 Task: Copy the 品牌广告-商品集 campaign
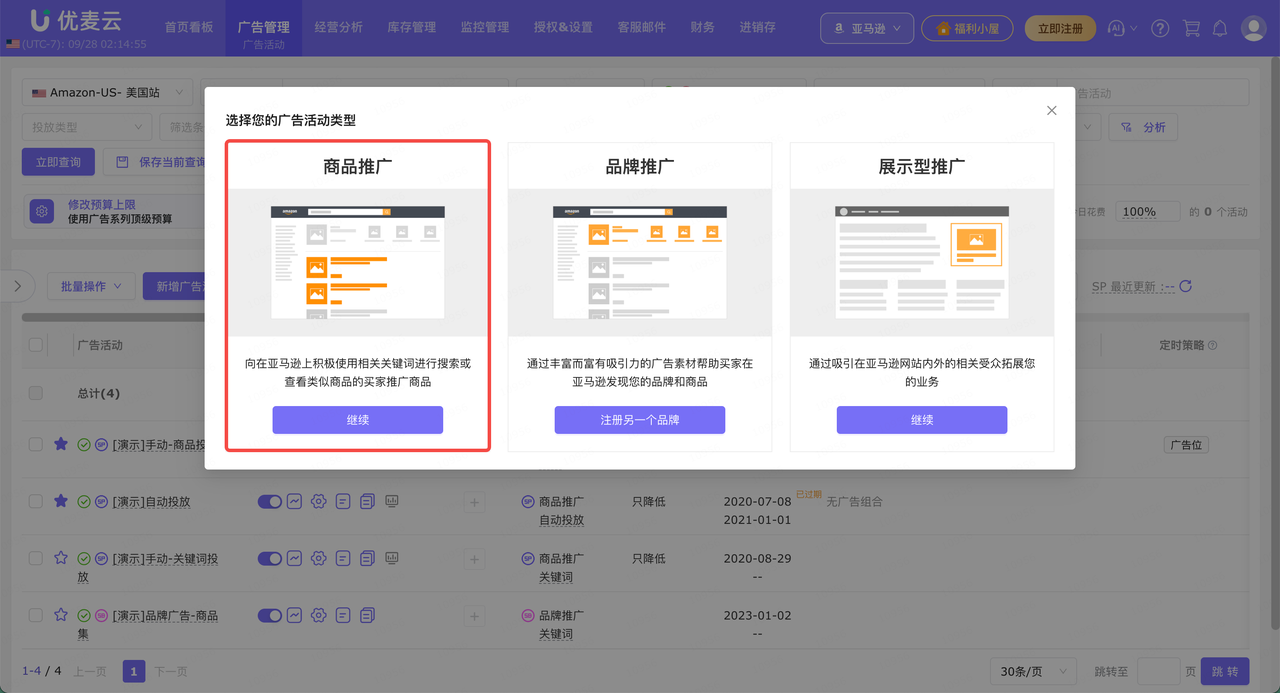click(x=367, y=615)
